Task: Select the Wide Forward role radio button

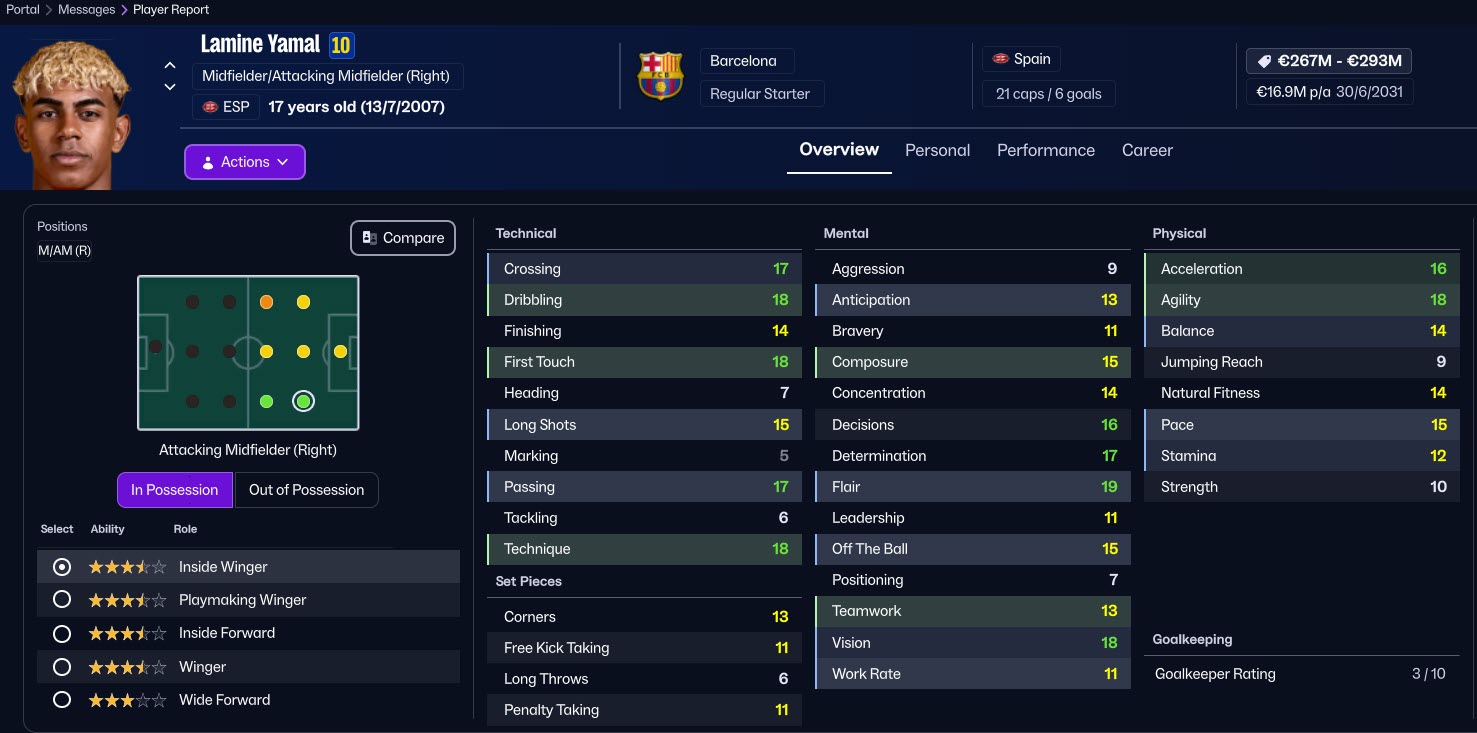Action: [x=62, y=700]
